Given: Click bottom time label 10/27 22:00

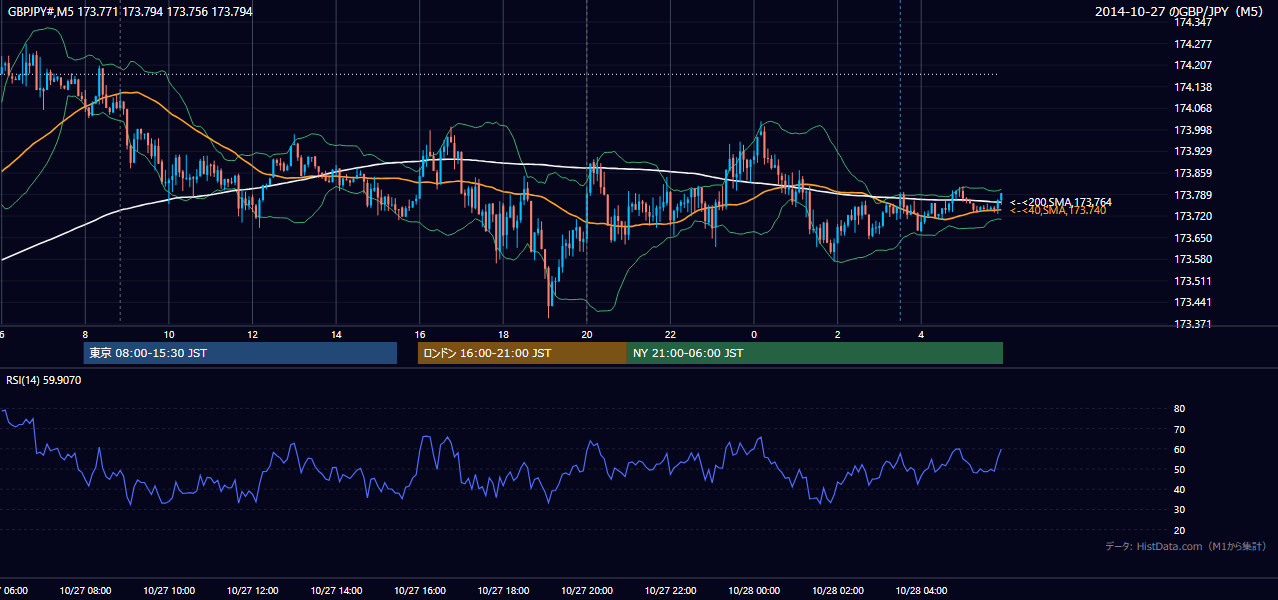Looking at the screenshot, I should pyautogui.click(x=670, y=590).
